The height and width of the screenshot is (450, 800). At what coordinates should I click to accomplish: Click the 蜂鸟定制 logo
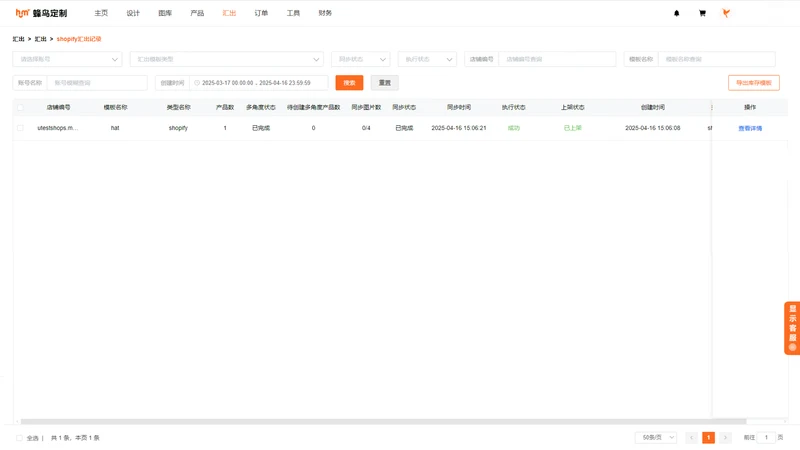pos(41,13)
